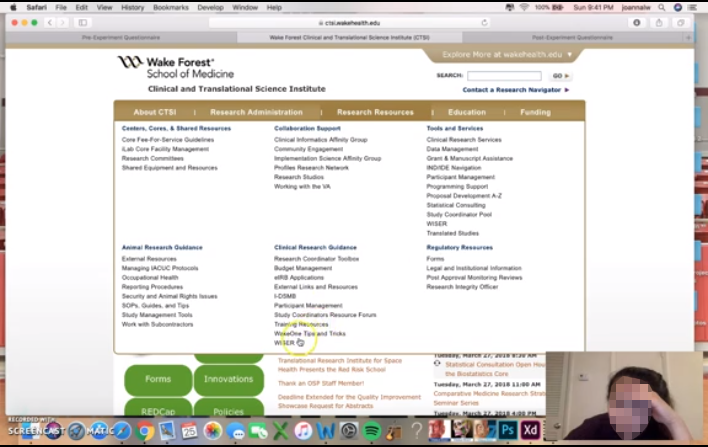Launch Adobe XD from dock
This screenshot has width=708, height=447.
tap(530, 430)
